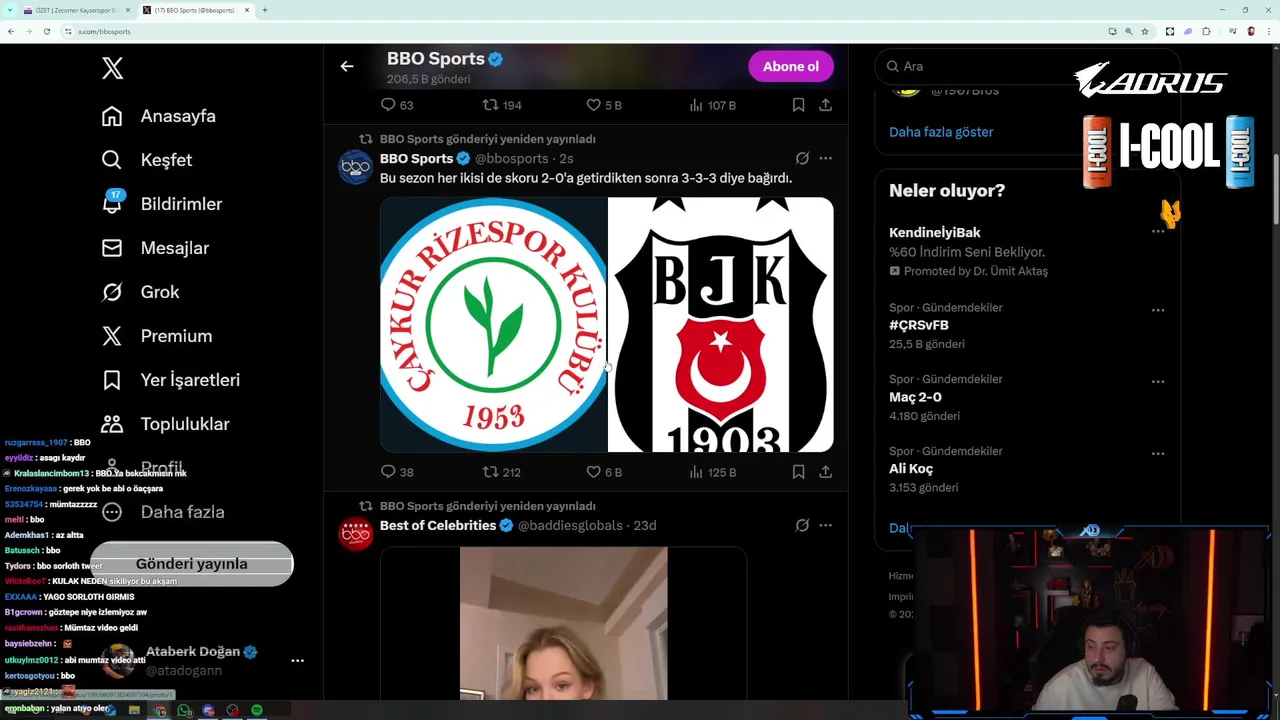Share the Rizespor Beşiktaş post

point(825,472)
